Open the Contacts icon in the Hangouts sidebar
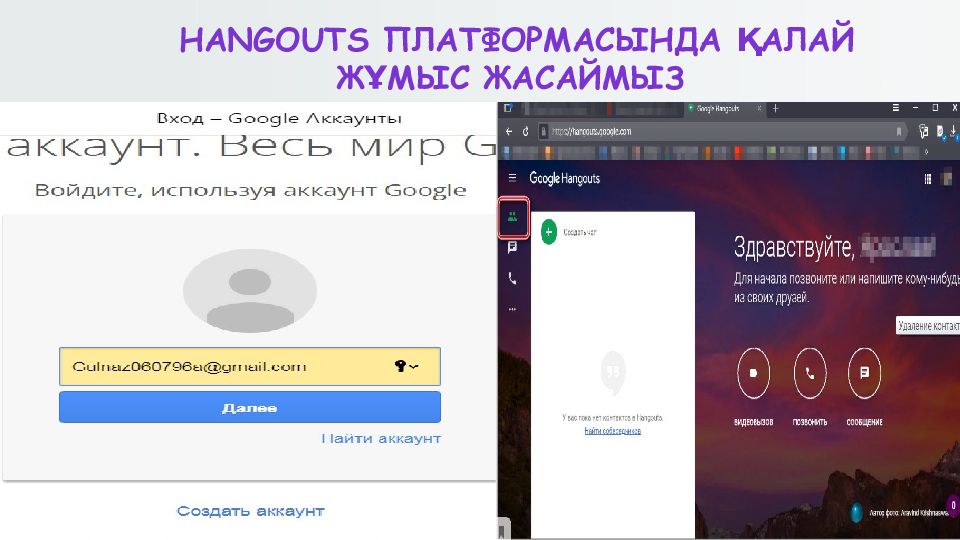 [x=512, y=217]
